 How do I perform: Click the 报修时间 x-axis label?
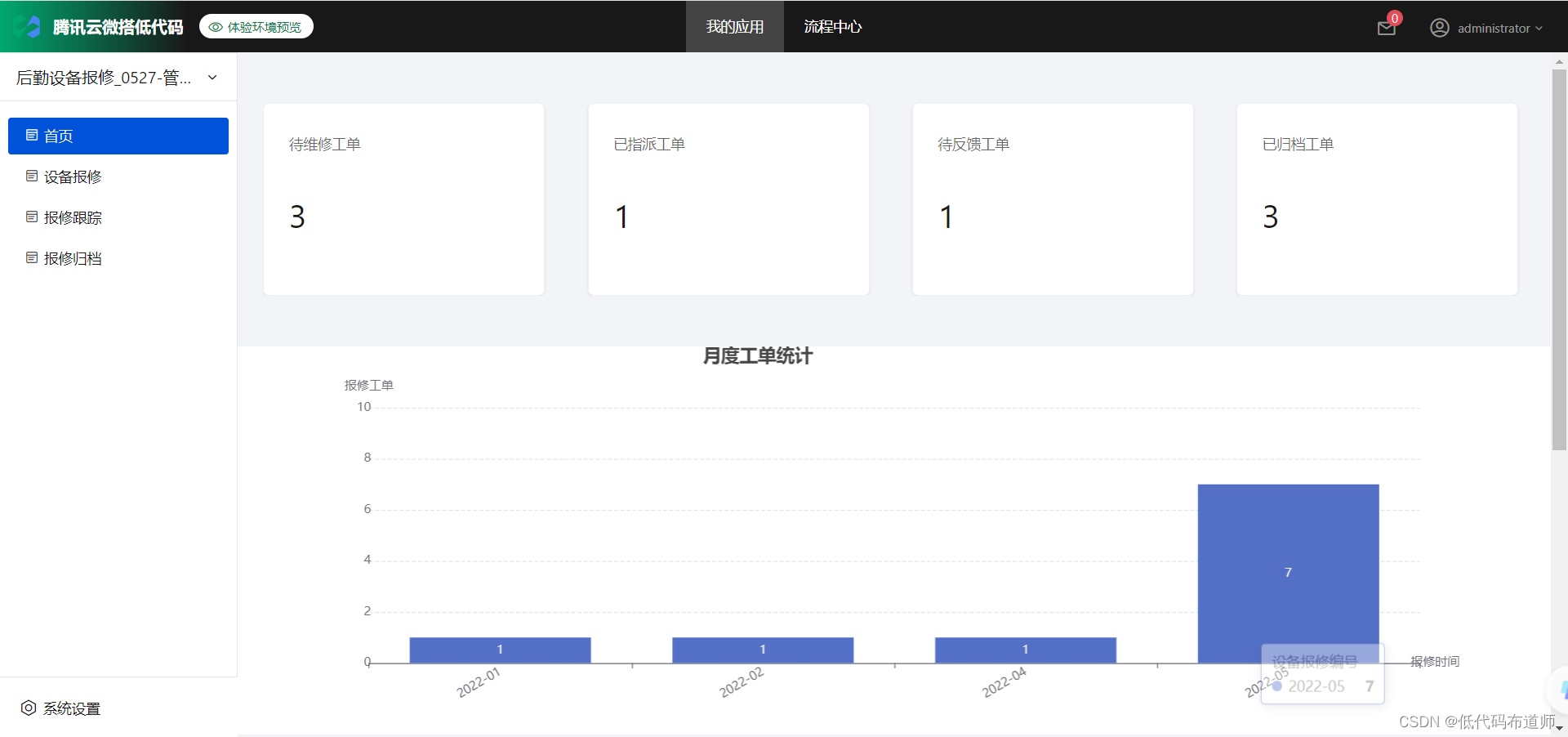click(x=1435, y=661)
